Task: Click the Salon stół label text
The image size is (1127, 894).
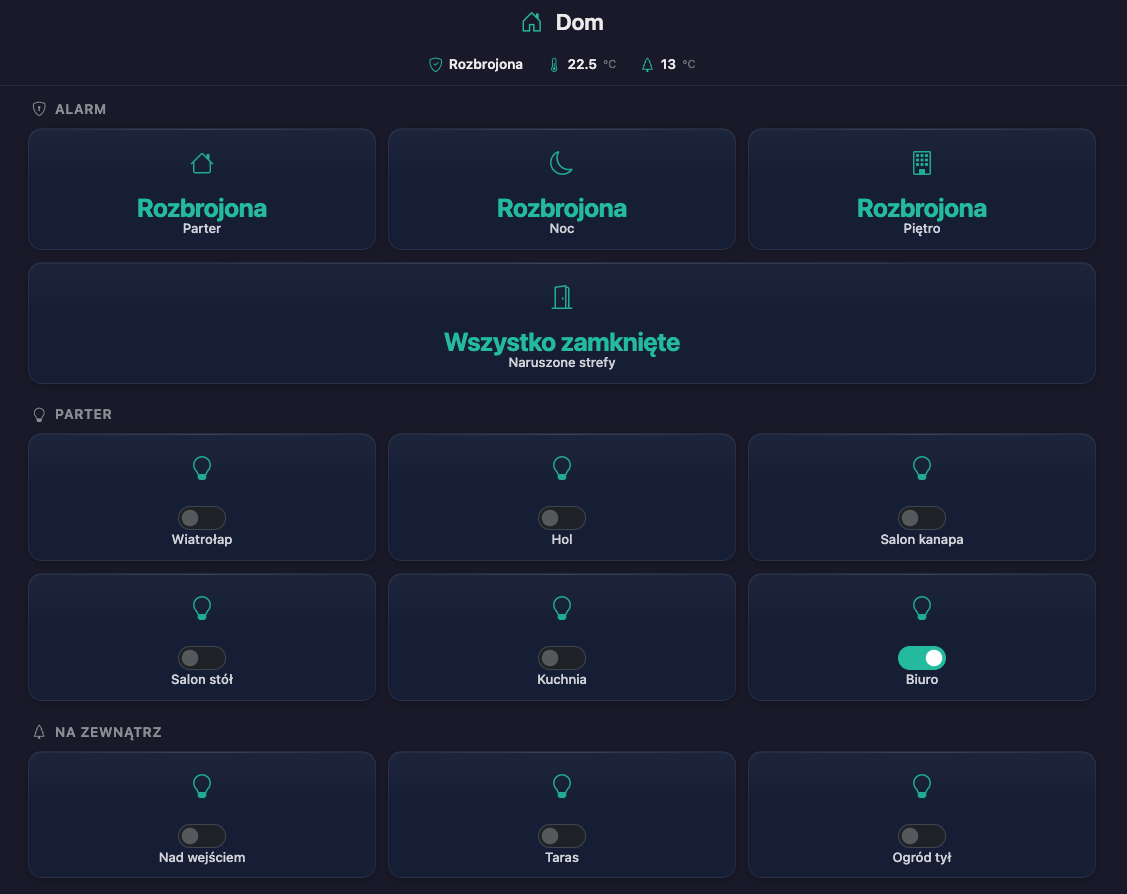Action: 202,680
